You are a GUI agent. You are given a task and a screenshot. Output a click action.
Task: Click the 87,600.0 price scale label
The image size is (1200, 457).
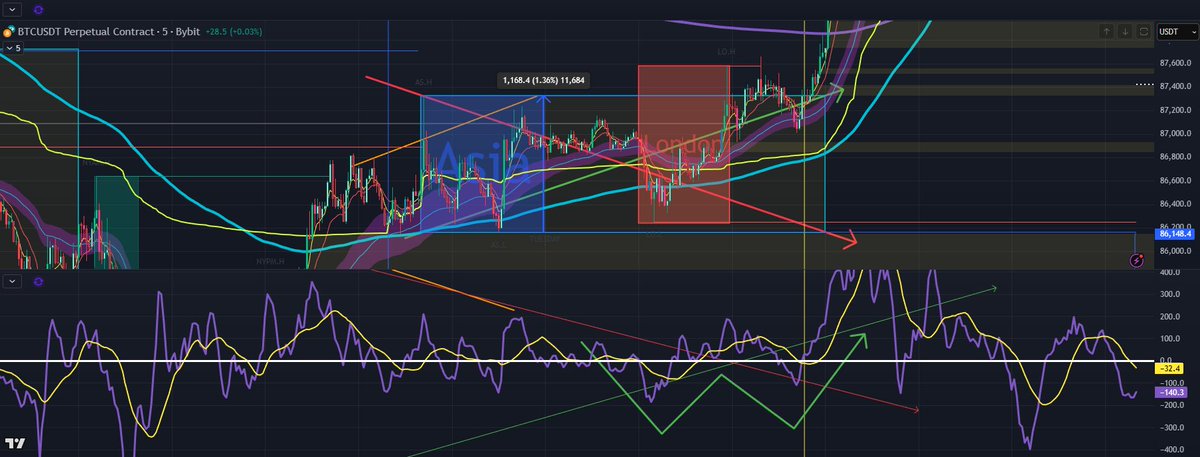pyautogui.click(x=1175, y=62)
